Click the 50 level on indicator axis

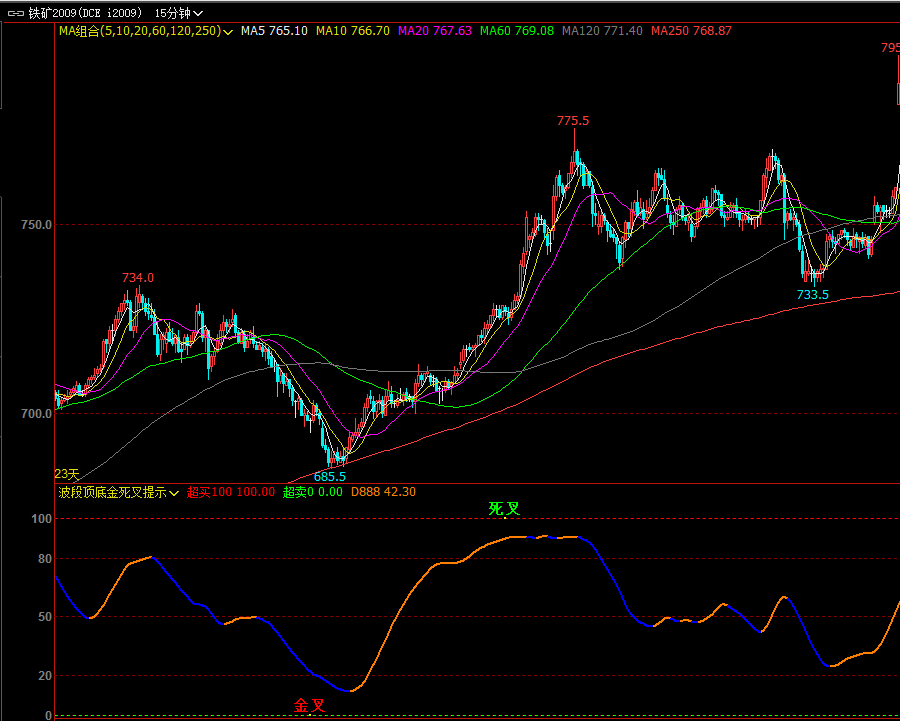(45, 617)
